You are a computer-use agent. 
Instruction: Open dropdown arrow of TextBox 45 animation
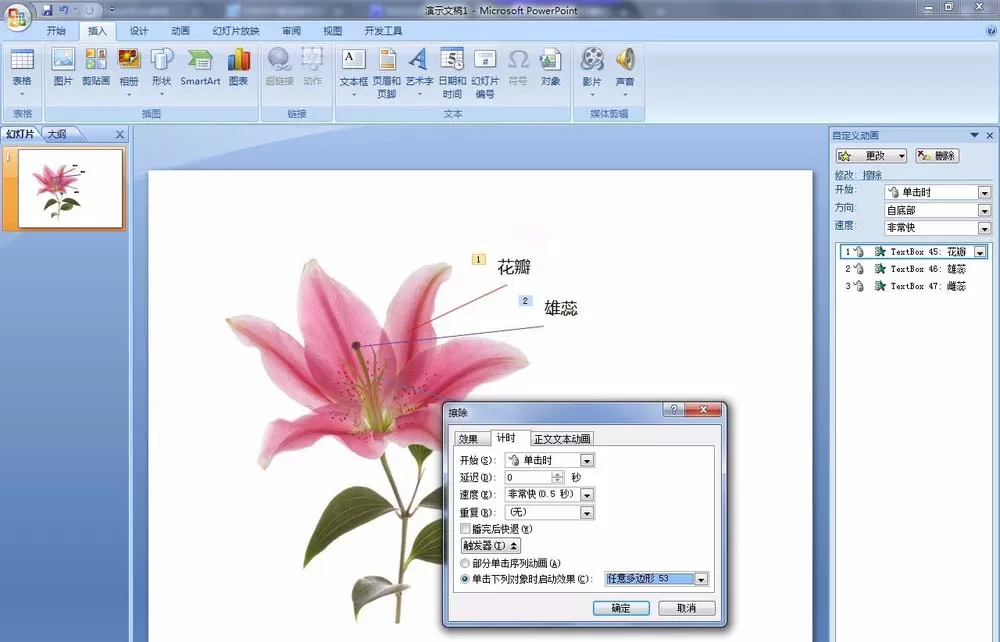pos(980,252)
